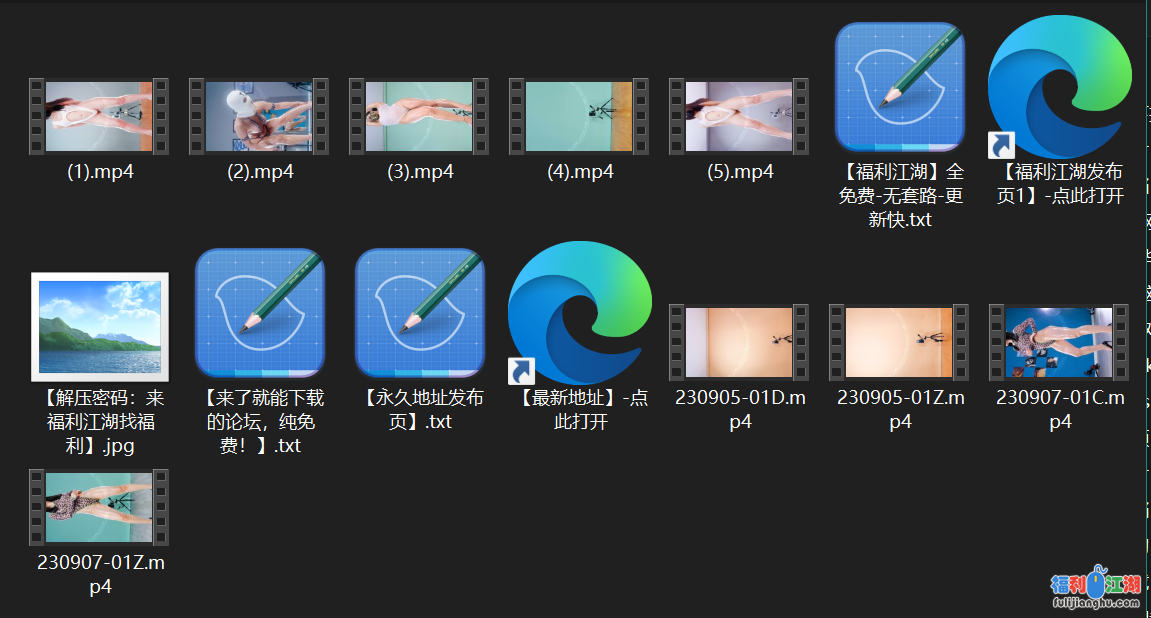Click the (2).mp4 video thumbnail
1151x618 pixels.
click(x=260, y=116)
